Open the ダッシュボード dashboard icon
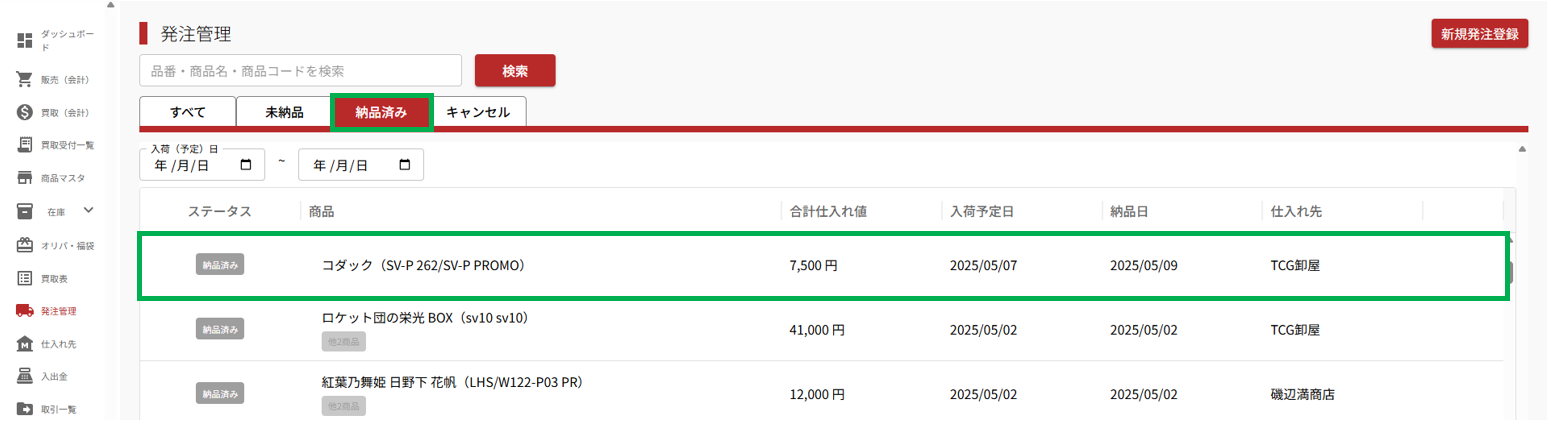This screenshot has width=1553, height=425. [25, 40]
